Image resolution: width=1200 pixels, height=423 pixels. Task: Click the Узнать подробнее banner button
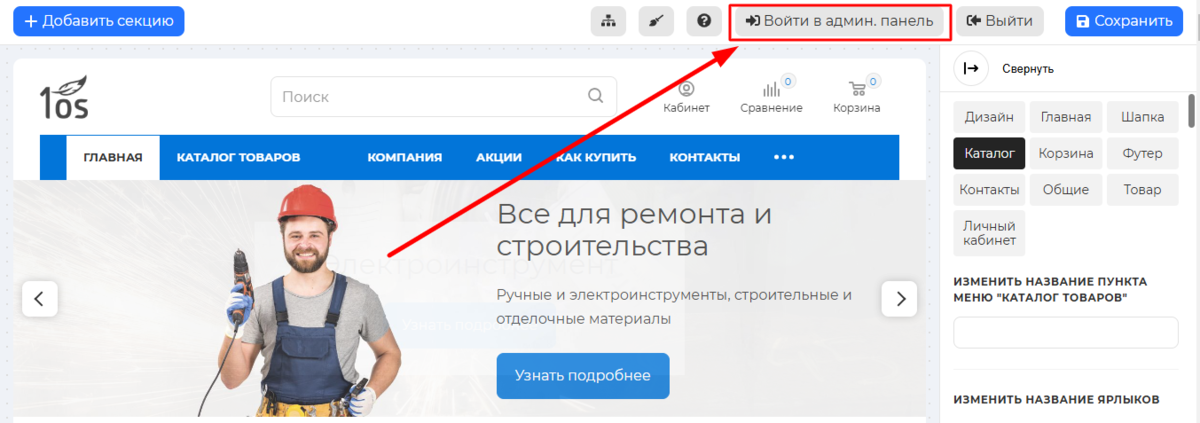click(582, 376)
